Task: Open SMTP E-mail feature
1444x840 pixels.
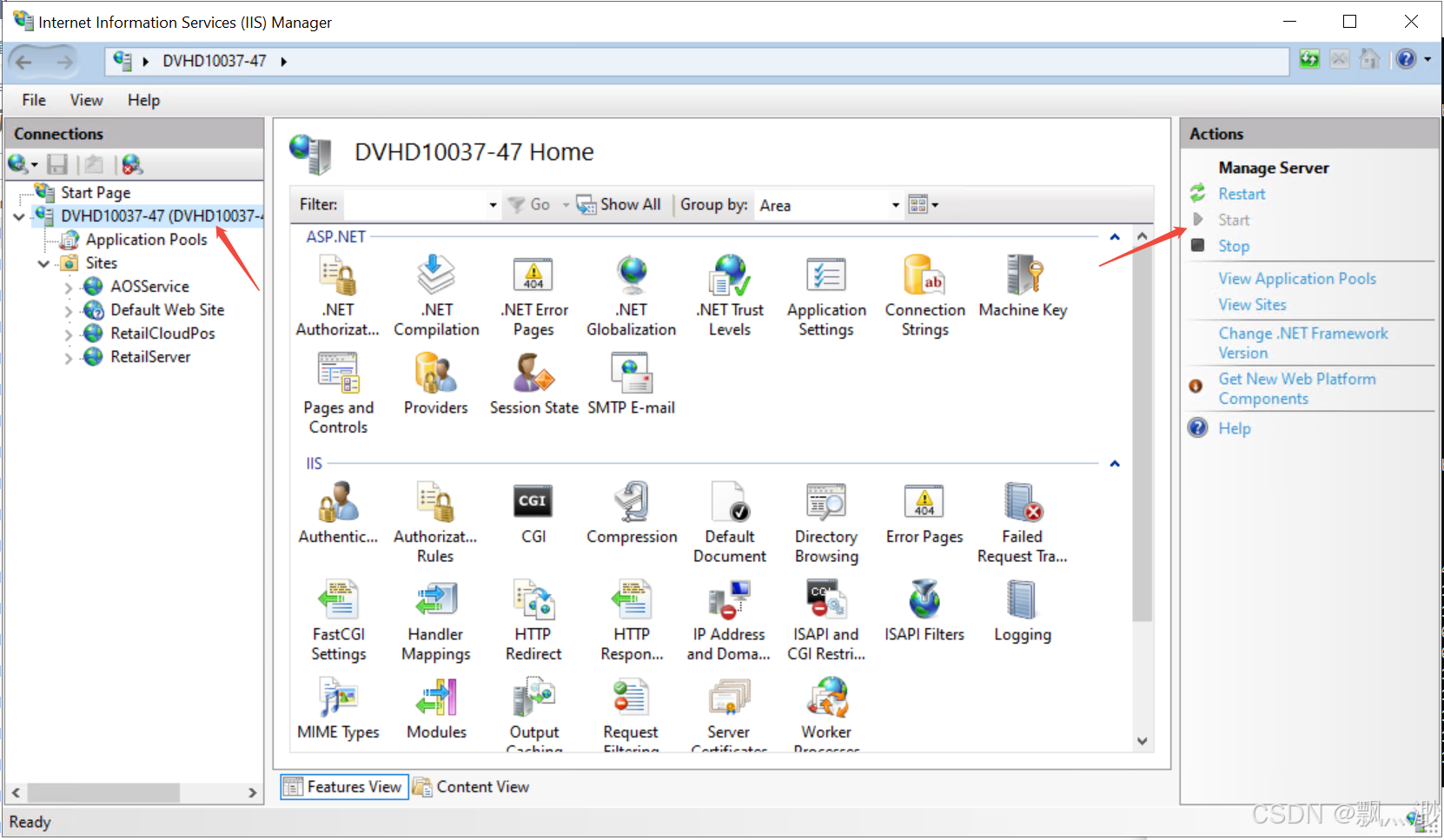Action: pos(632,384)
